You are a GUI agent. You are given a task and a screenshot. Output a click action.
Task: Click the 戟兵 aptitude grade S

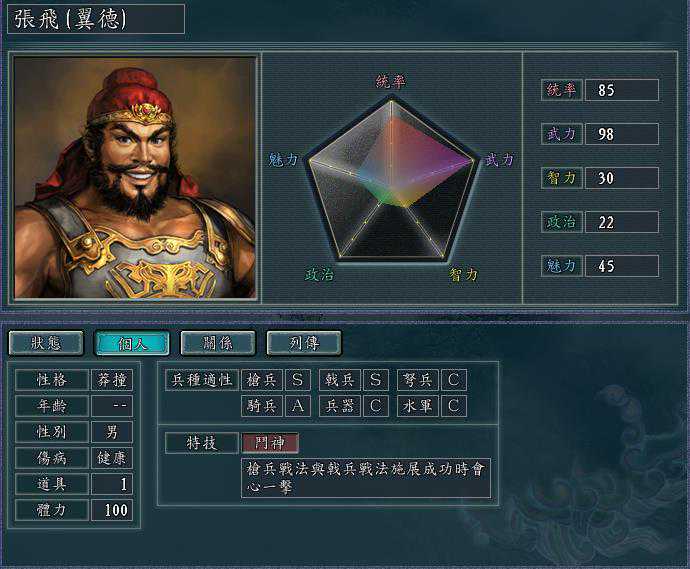pos(376,380)
